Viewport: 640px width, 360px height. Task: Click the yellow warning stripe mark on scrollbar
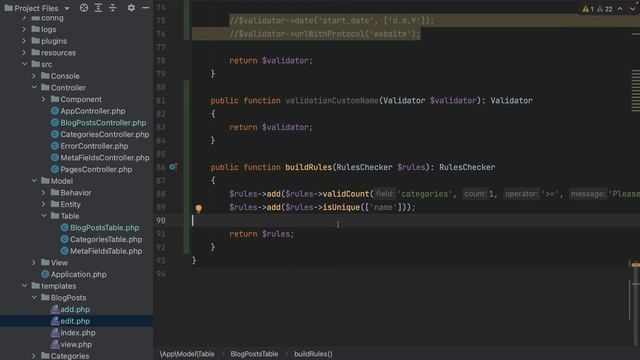click(x=636, y=265)
